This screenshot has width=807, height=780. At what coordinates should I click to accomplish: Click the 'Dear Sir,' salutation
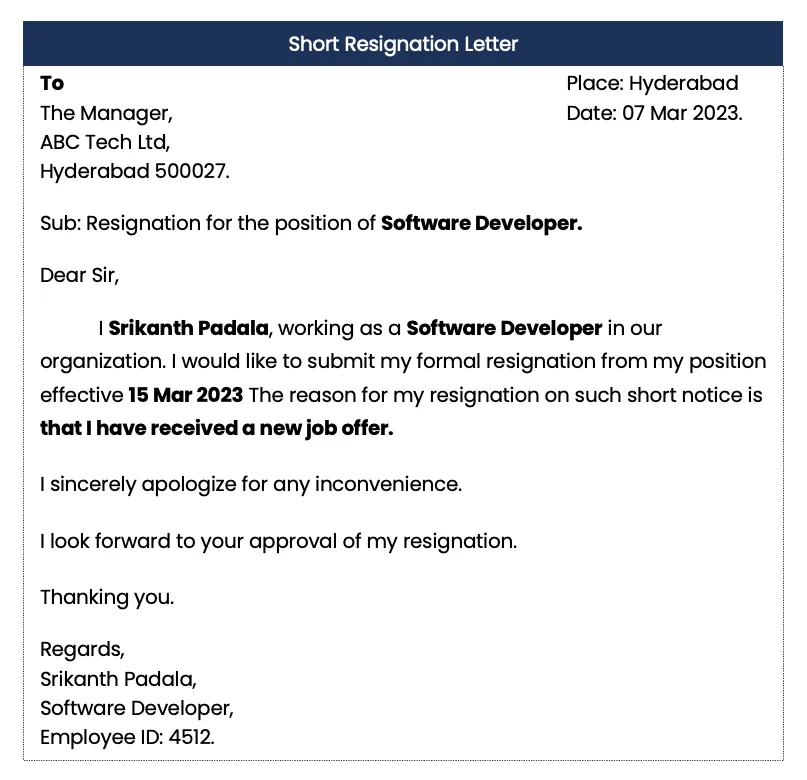coord(79,276)
